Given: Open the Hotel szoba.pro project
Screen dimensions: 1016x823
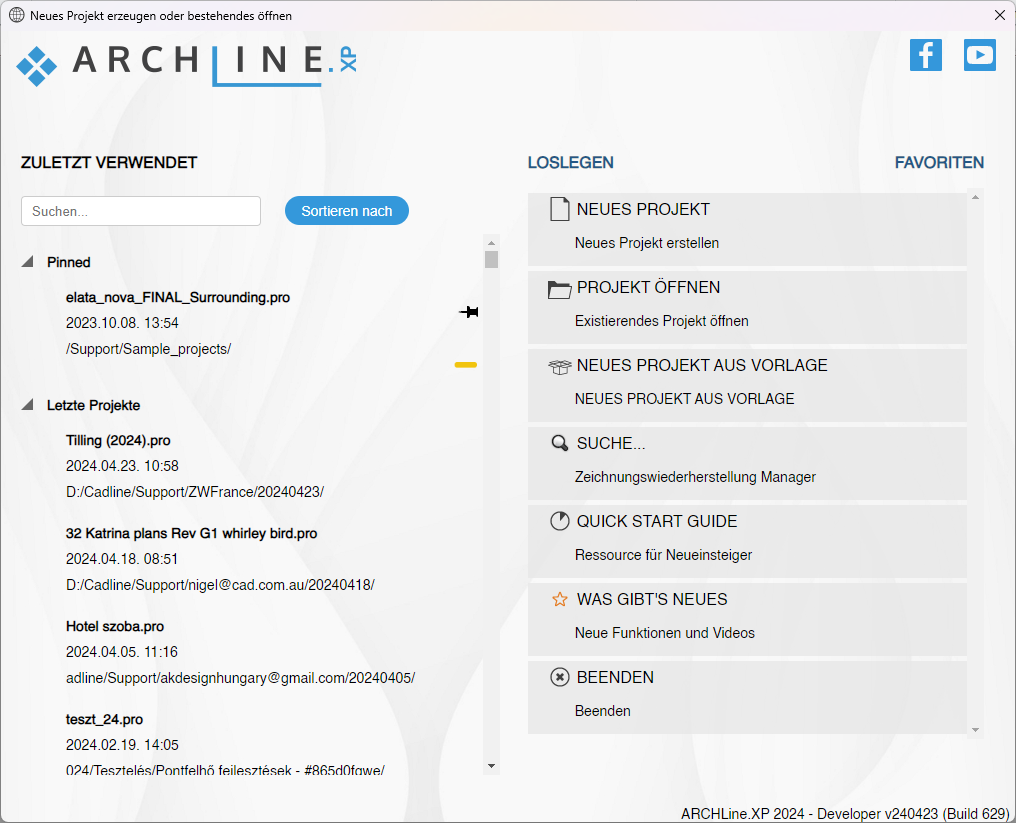Looking at the screenshot, I should 115,626.
